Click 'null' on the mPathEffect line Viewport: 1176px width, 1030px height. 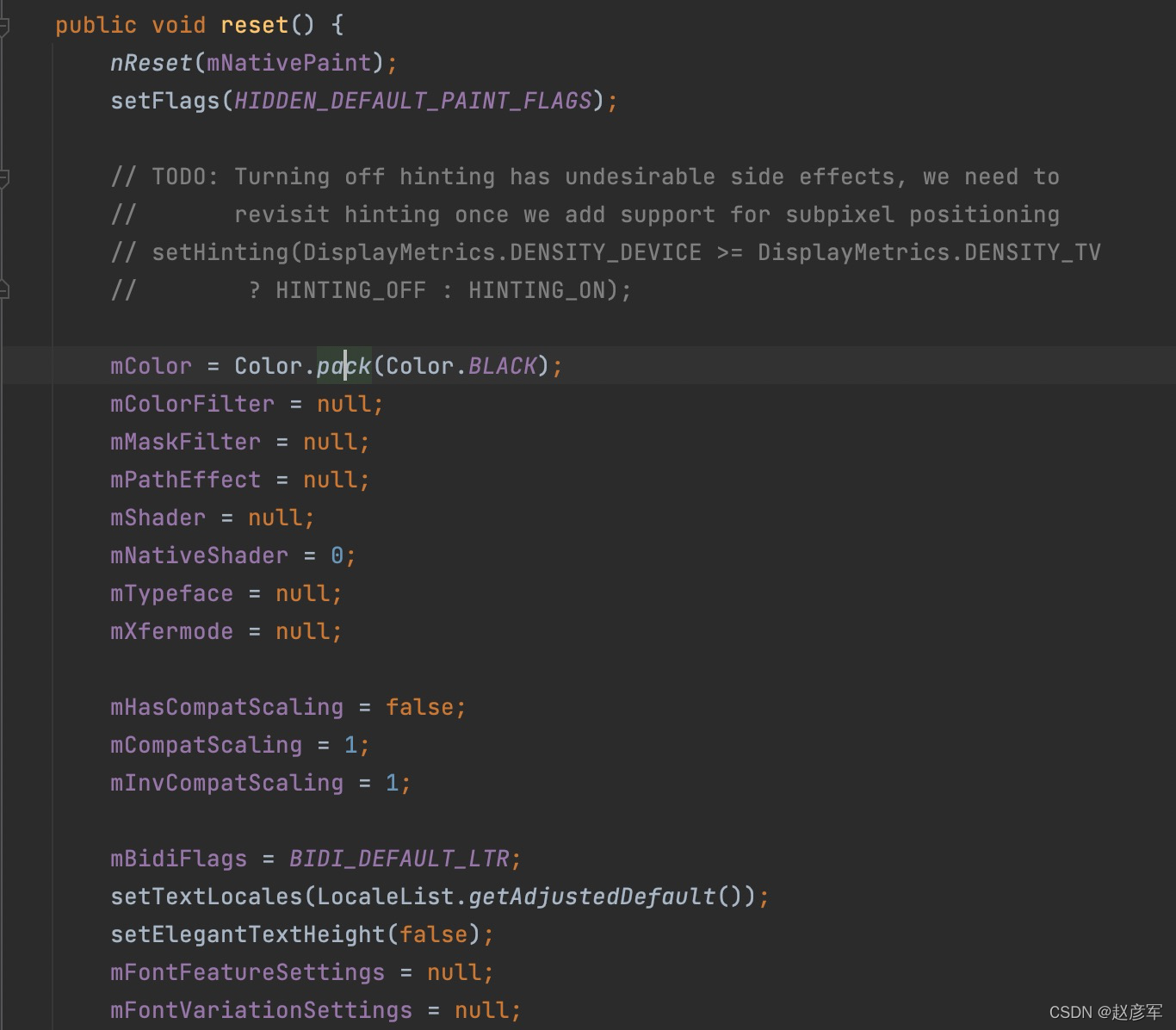(330, 480)
